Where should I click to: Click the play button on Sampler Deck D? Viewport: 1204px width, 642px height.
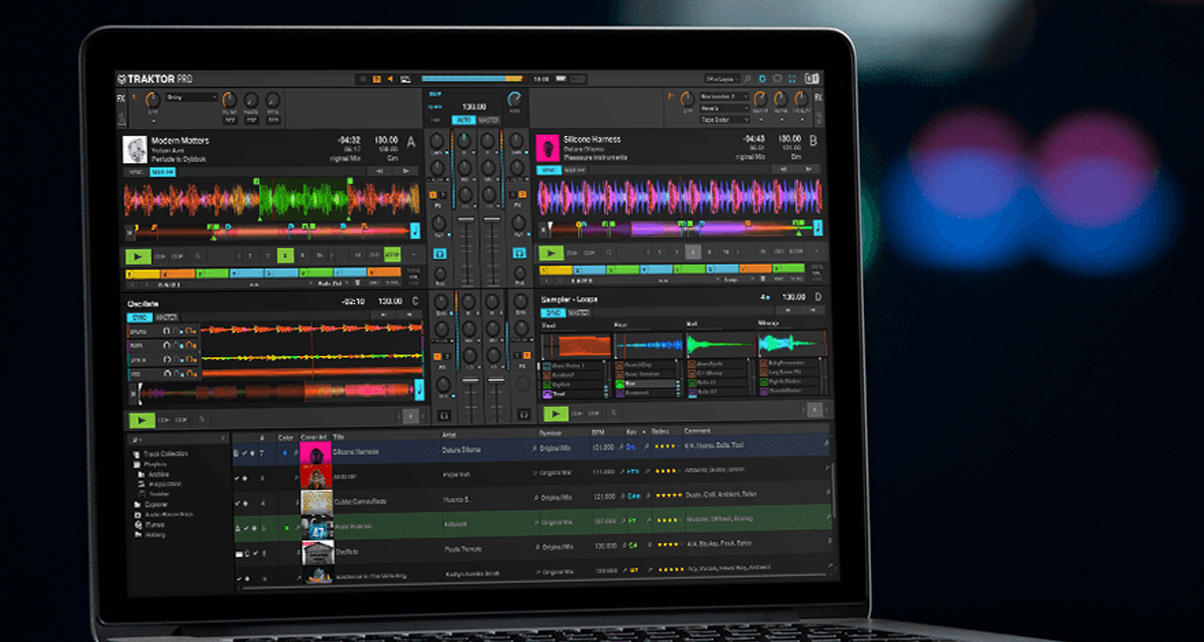[555, 413]
